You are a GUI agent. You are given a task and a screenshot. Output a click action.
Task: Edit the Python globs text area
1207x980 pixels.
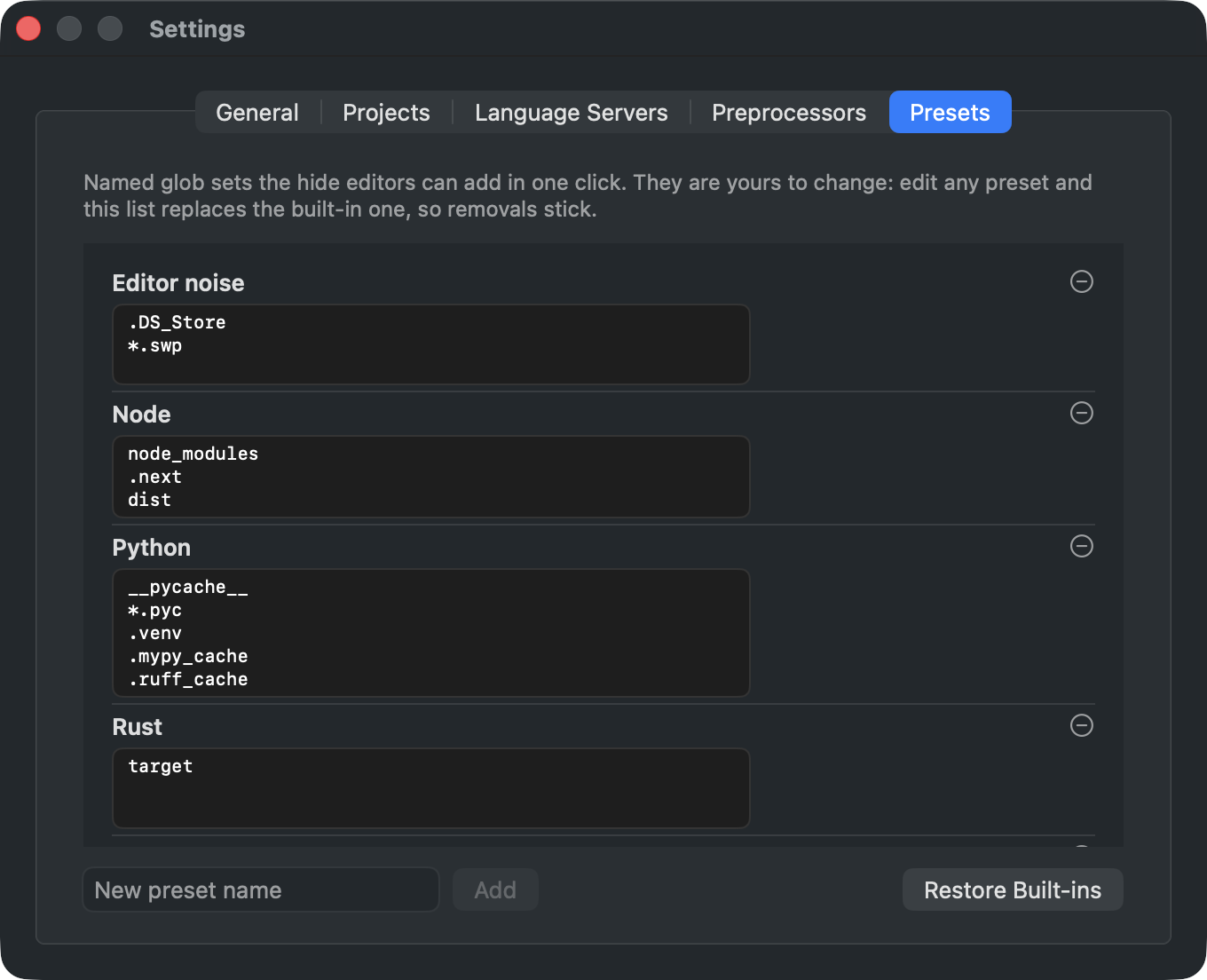(431, 633)
